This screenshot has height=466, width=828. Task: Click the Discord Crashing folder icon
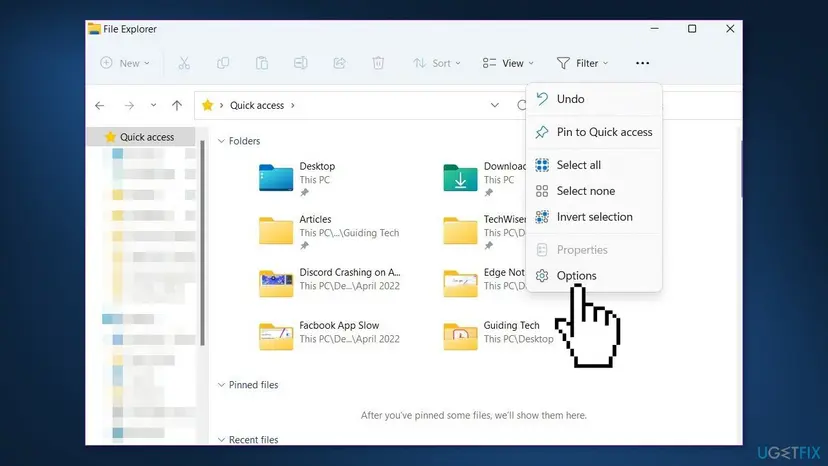pos(276,284)
